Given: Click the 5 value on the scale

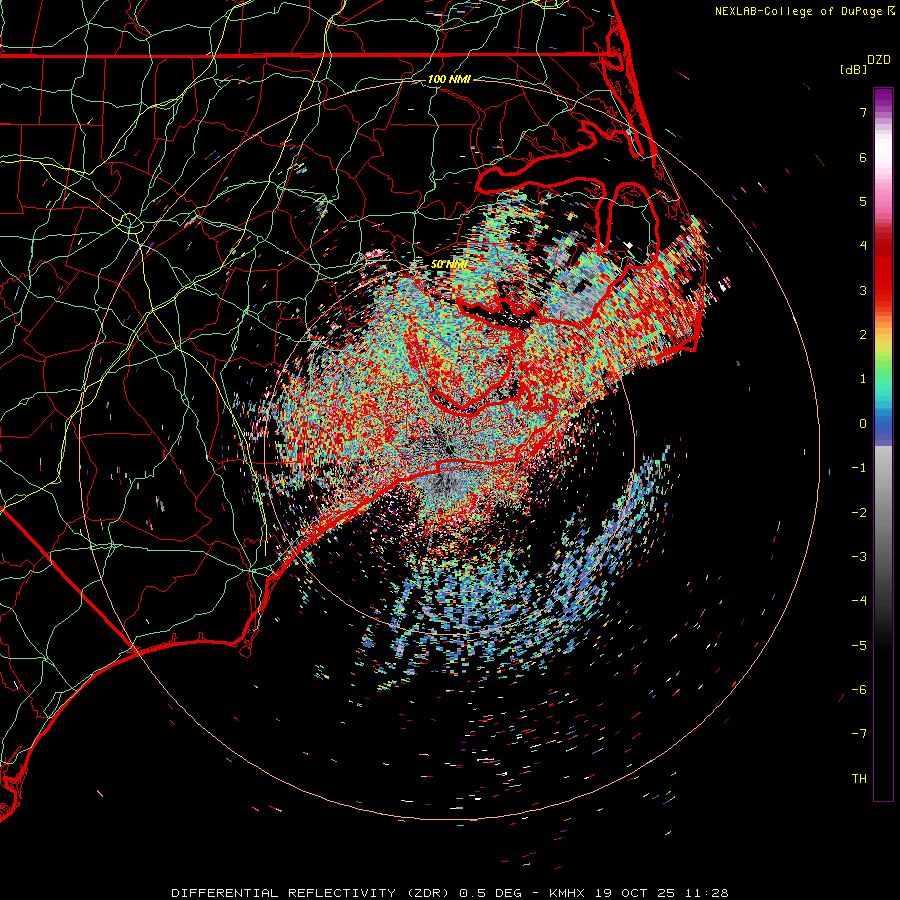Looking at the screenshot, I should pyautogui.click(x=863, y=201).
